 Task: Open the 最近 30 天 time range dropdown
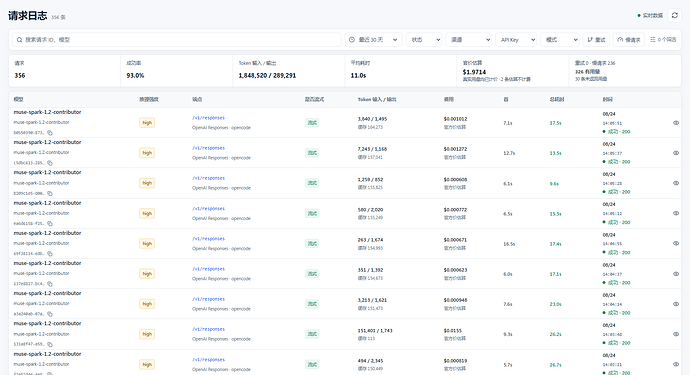coord(373,40)
